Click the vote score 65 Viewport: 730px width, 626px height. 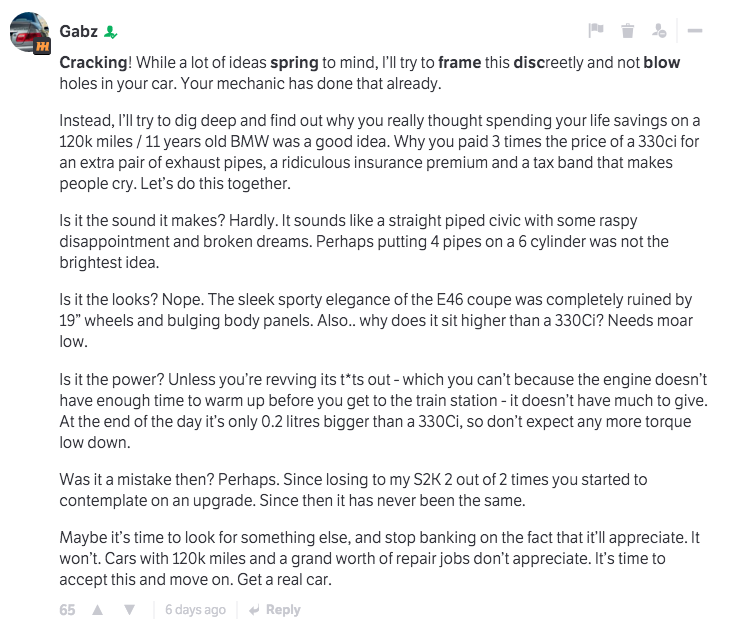point(67,610)
